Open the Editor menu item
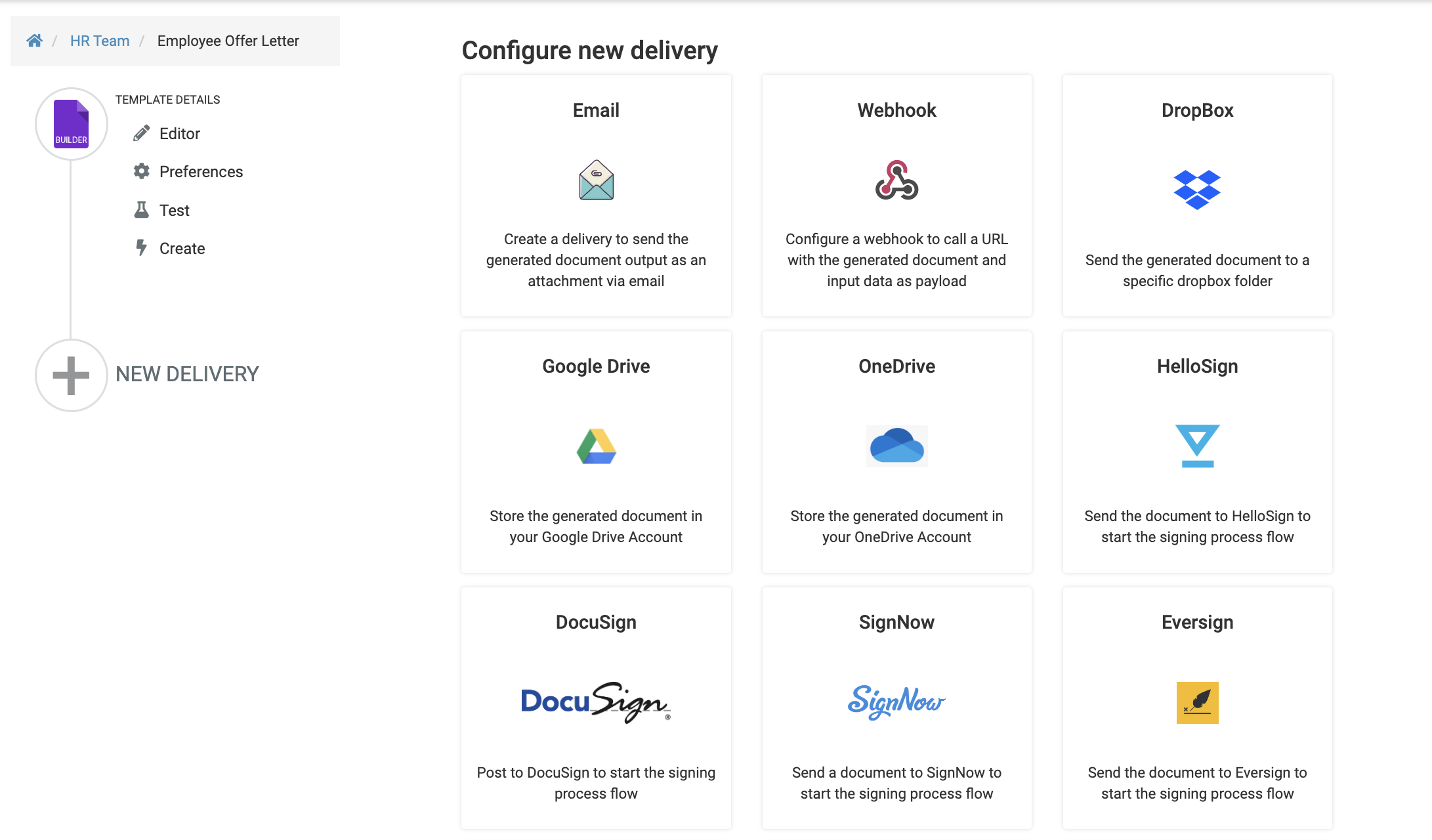This screenshot has width=1432, height=840. tap(179, 133)
